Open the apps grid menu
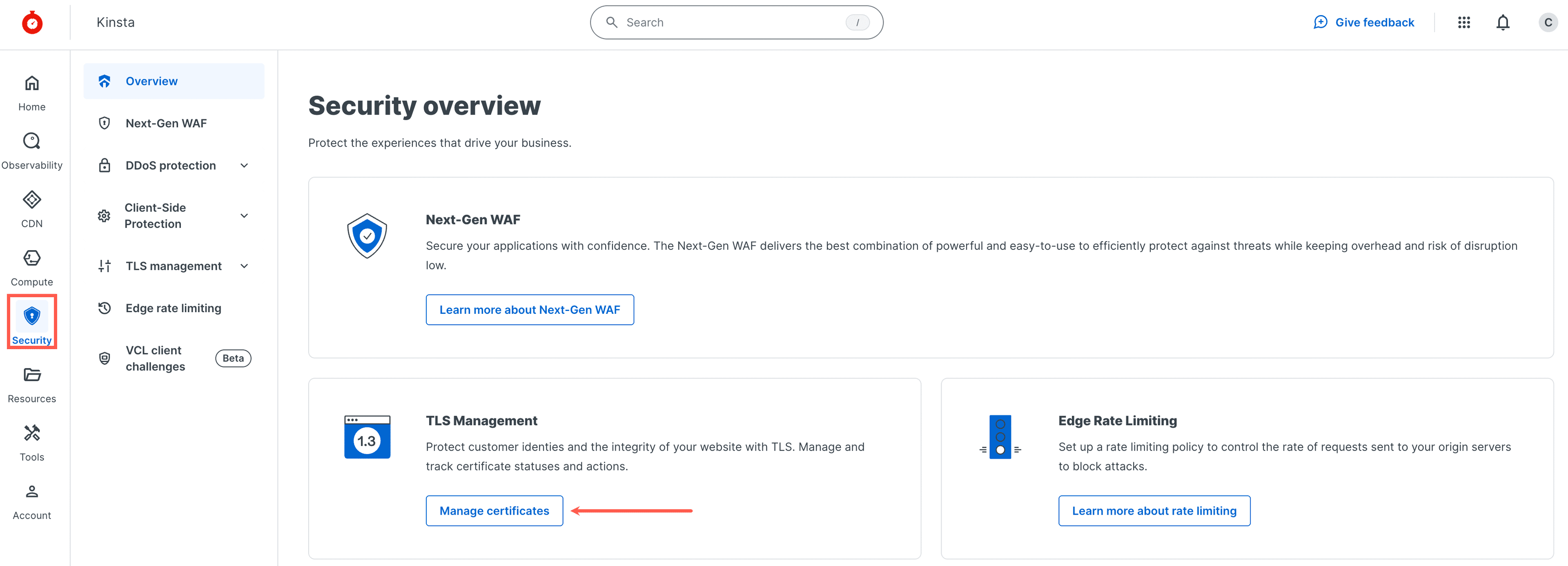 tap(1464, 22)
